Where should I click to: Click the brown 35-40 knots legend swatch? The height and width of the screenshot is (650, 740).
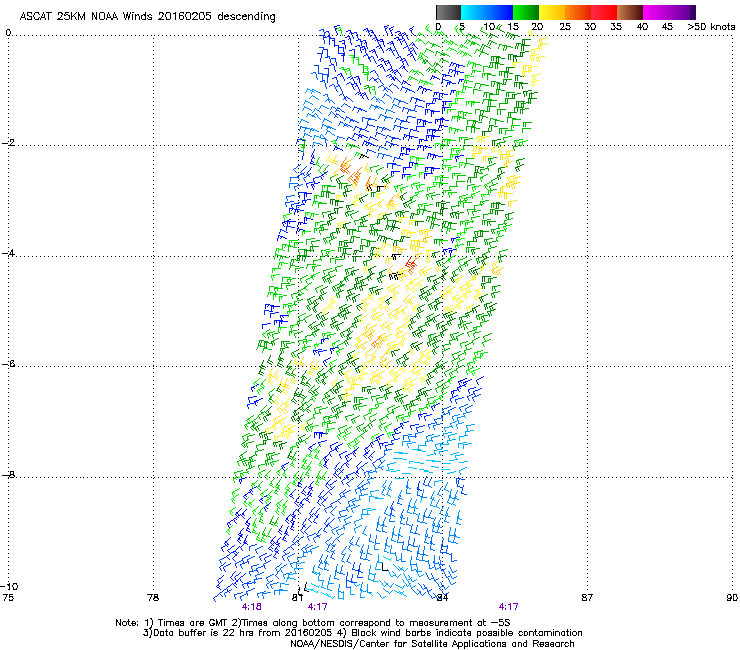pos(630,12)
